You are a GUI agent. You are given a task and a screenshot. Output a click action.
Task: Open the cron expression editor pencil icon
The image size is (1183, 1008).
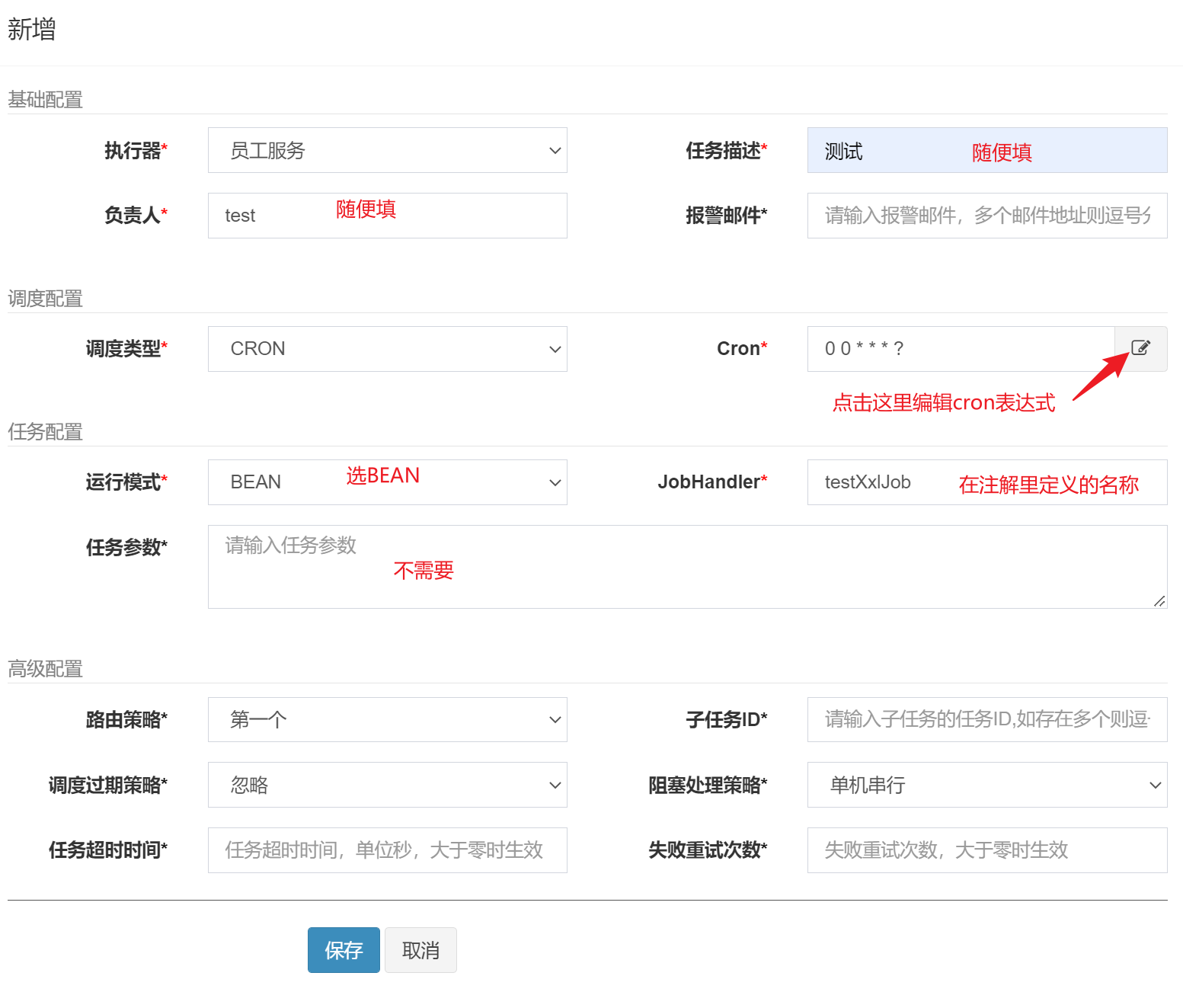pyautogui.click(x=1140, y=348)
